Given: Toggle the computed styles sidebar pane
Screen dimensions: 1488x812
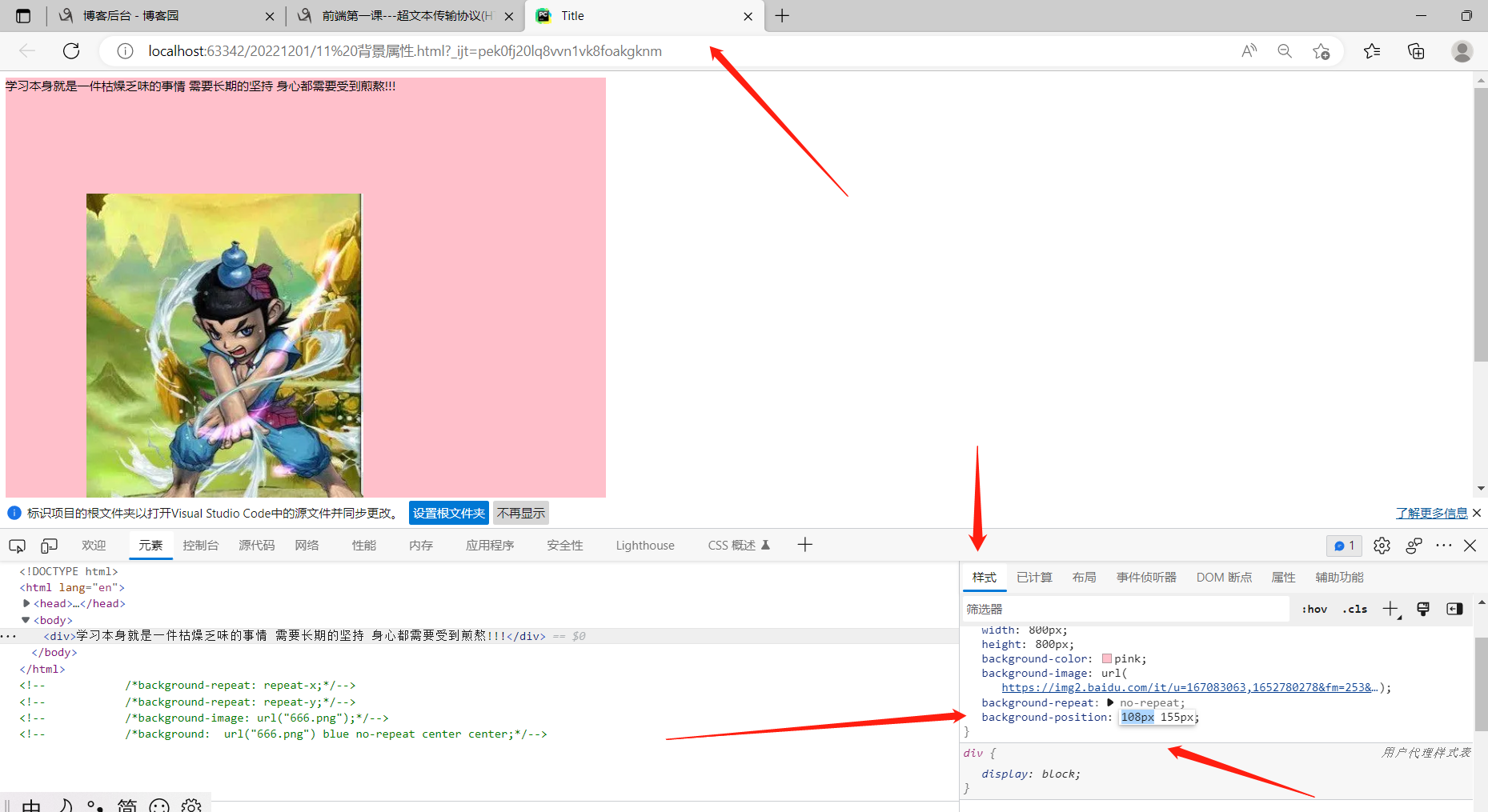Looking at the screenshot, I should coord(1454,610).
